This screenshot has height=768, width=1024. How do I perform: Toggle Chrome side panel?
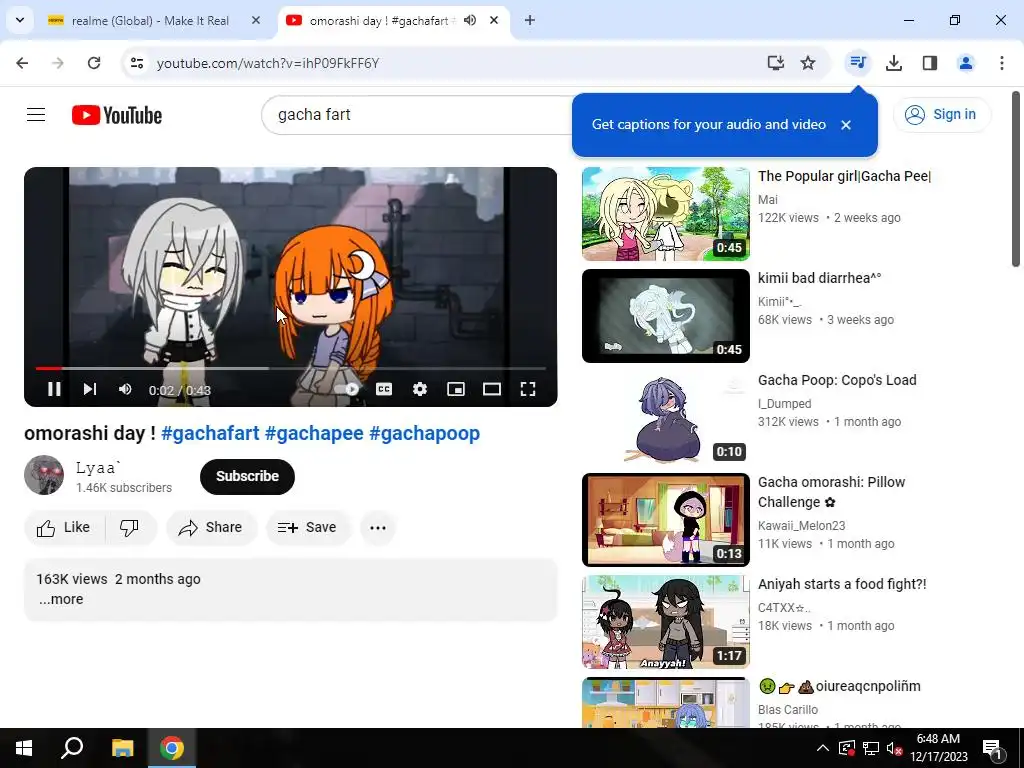point(930,63)
